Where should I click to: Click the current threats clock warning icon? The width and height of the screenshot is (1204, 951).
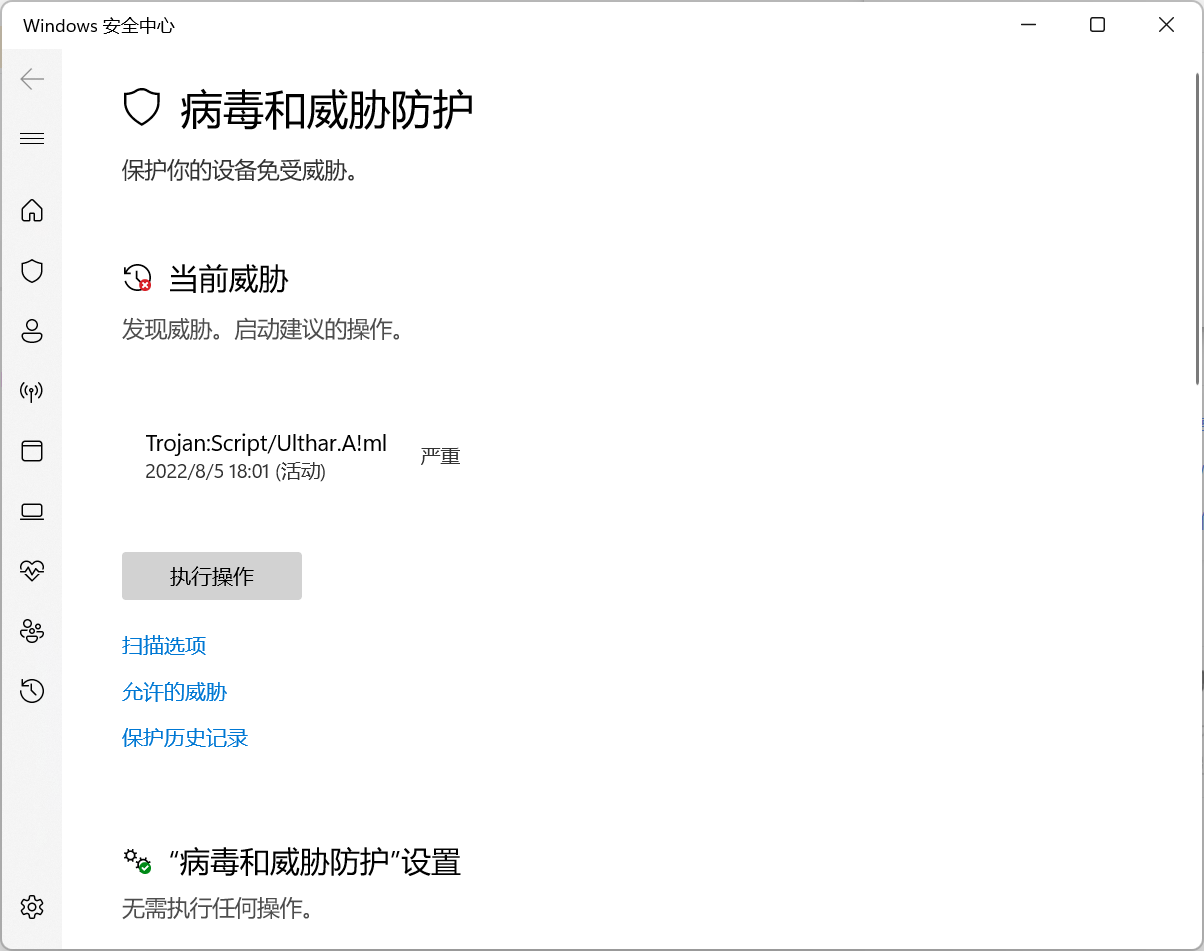point(137,278)
